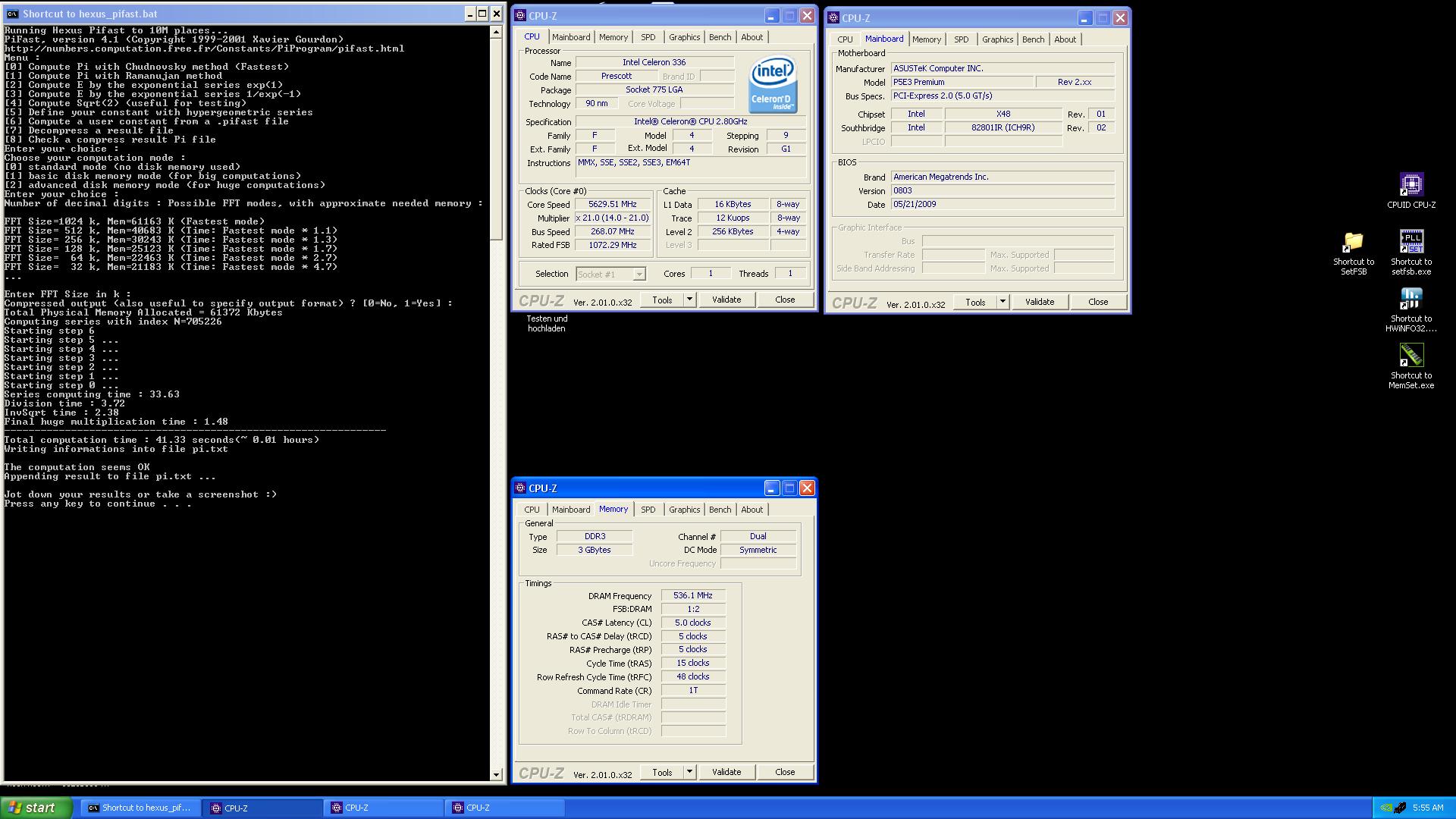The image size is (1456, 819).
Task: Expand Tools dropdown arrow in Mainboard window
Action: [1003, 302]
